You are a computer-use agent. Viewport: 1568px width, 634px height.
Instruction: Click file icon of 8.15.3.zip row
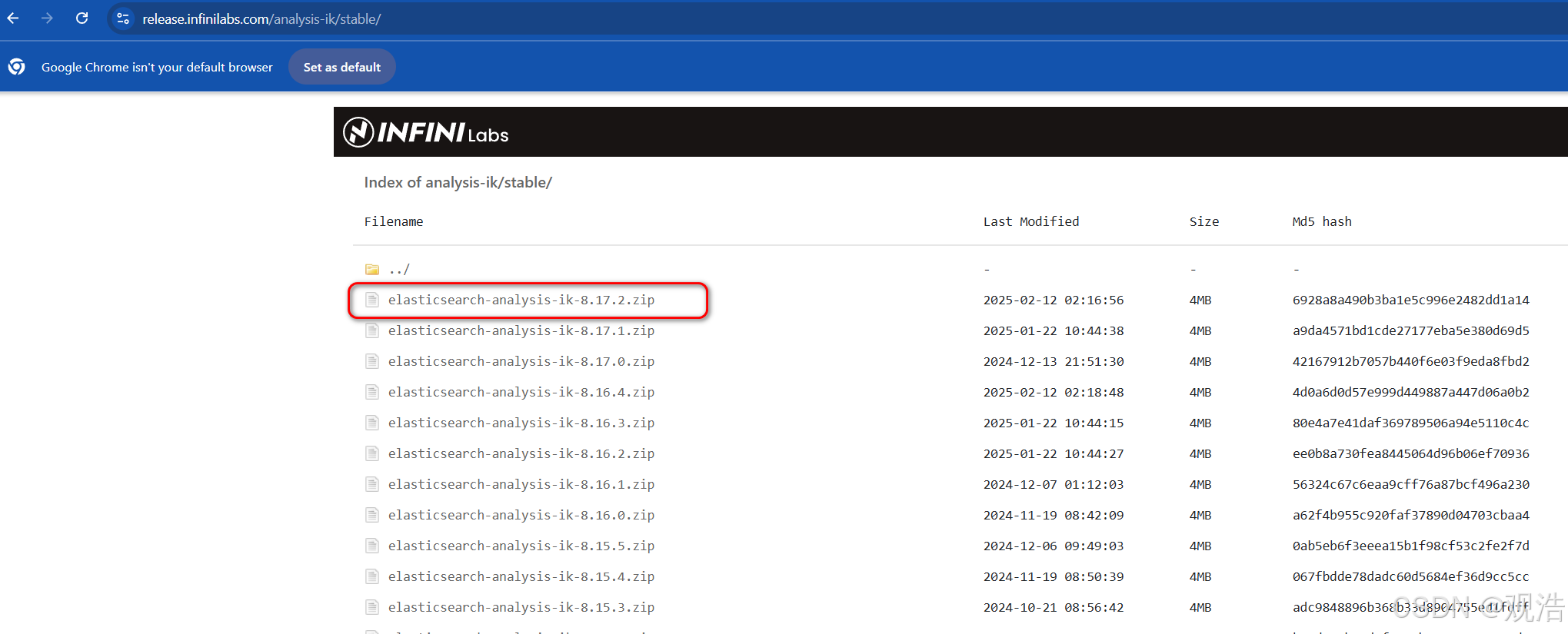372,607
